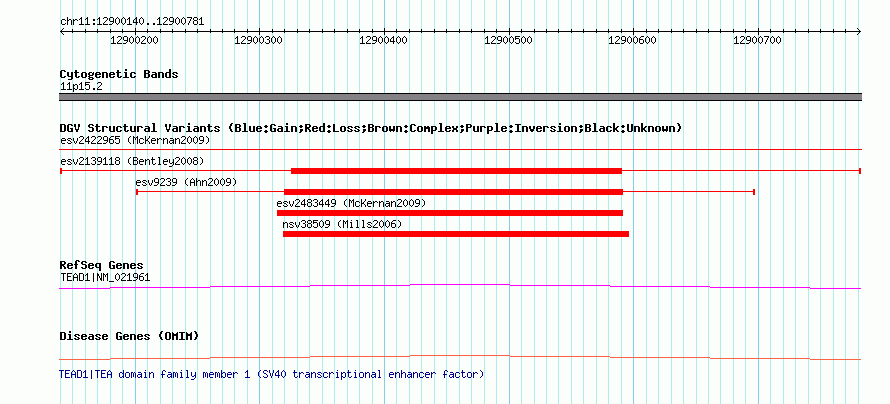Click the red bar under nsv38509
The image size is (890, 404).
click(x=456, y=234)
